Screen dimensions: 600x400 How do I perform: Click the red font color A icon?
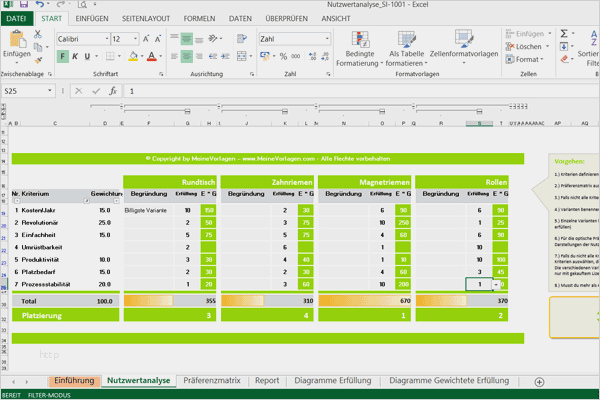coord(152,56)
